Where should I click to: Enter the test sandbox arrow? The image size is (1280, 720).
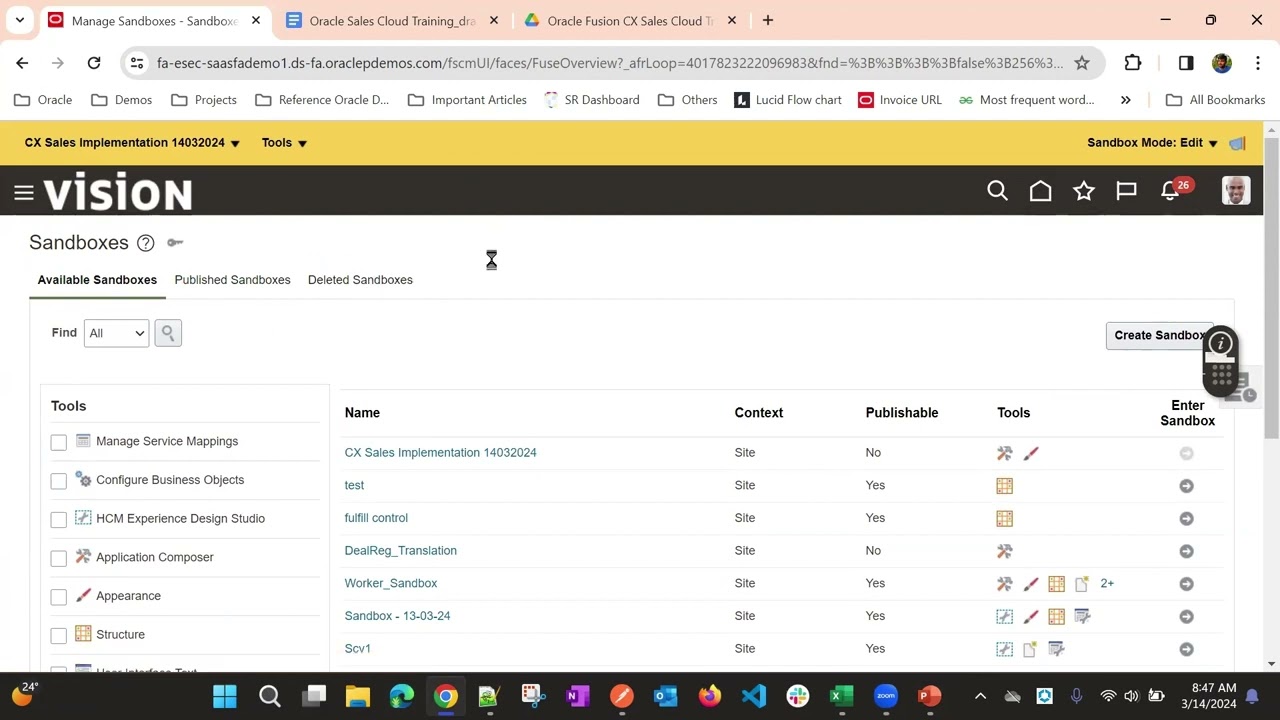coord(1186,486)
